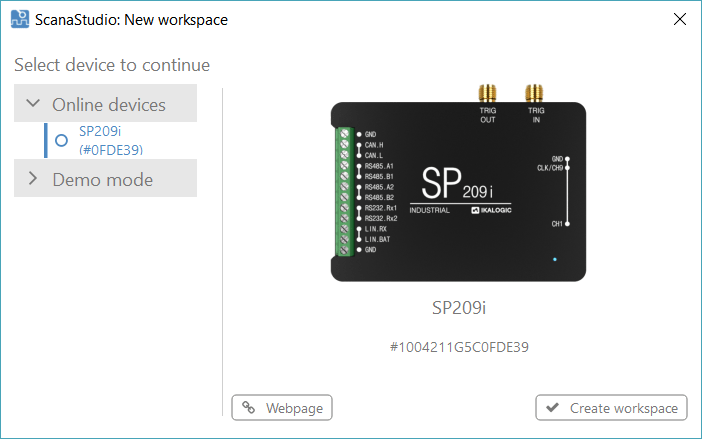Click the SP209i device name under image
The image size is (702, 439).
pyautogui.click(x=458, y=306)
